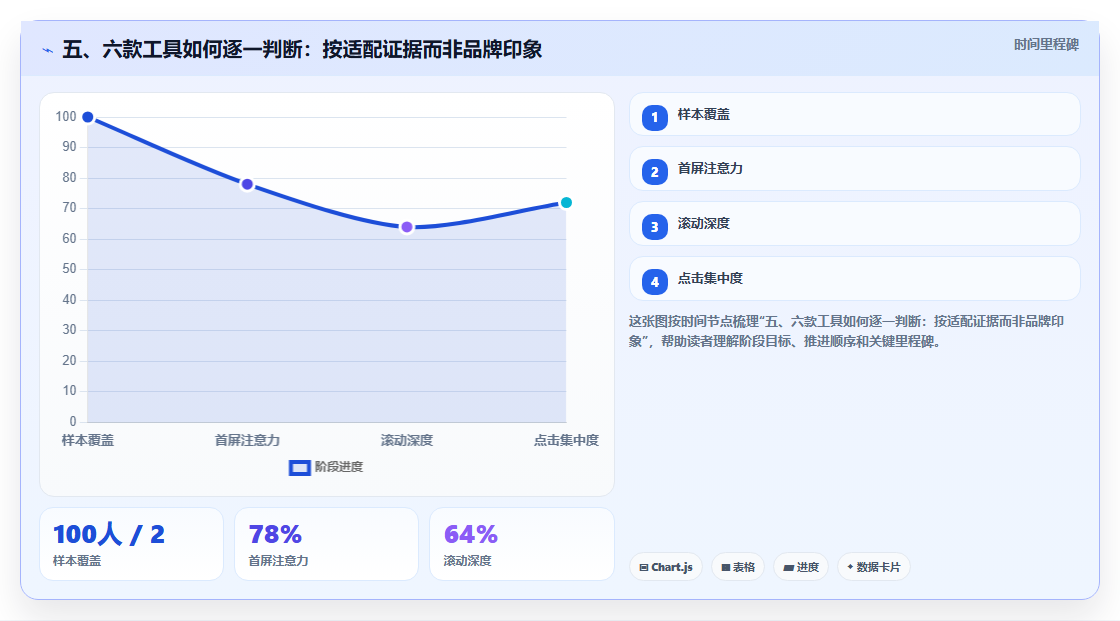The height and width of the screenshot is (621, 1120).
Task: Click the description paragraph starting 这张图按时间节点
Action: point(846,332)
